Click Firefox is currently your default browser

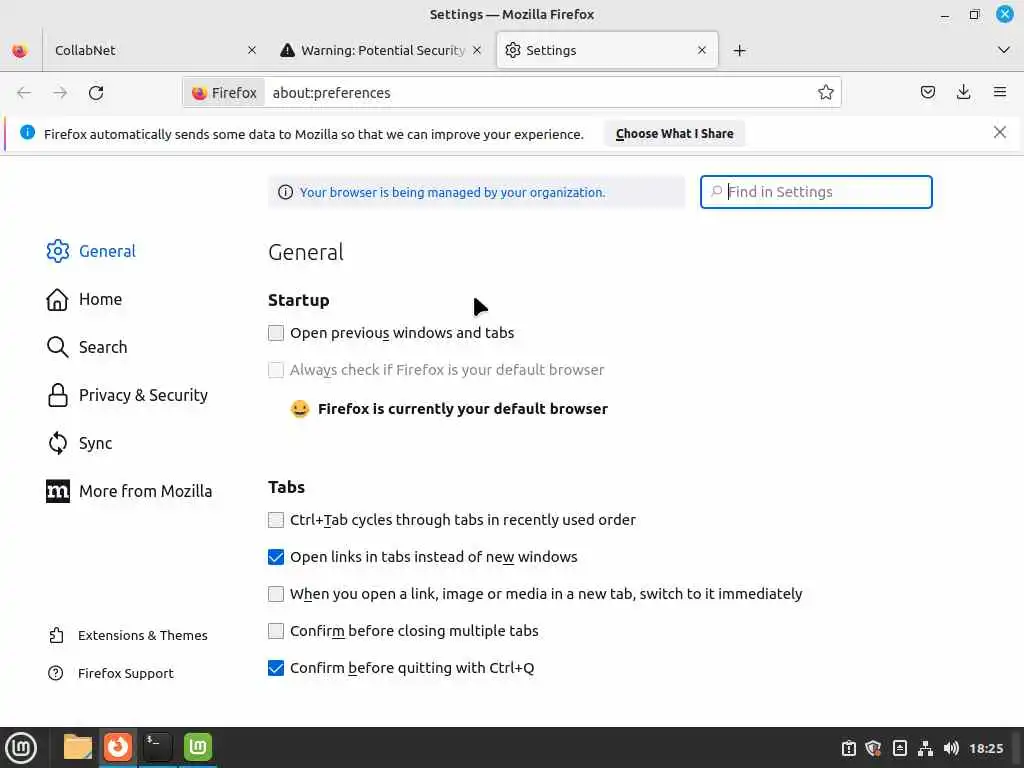[x=462, y=409]
